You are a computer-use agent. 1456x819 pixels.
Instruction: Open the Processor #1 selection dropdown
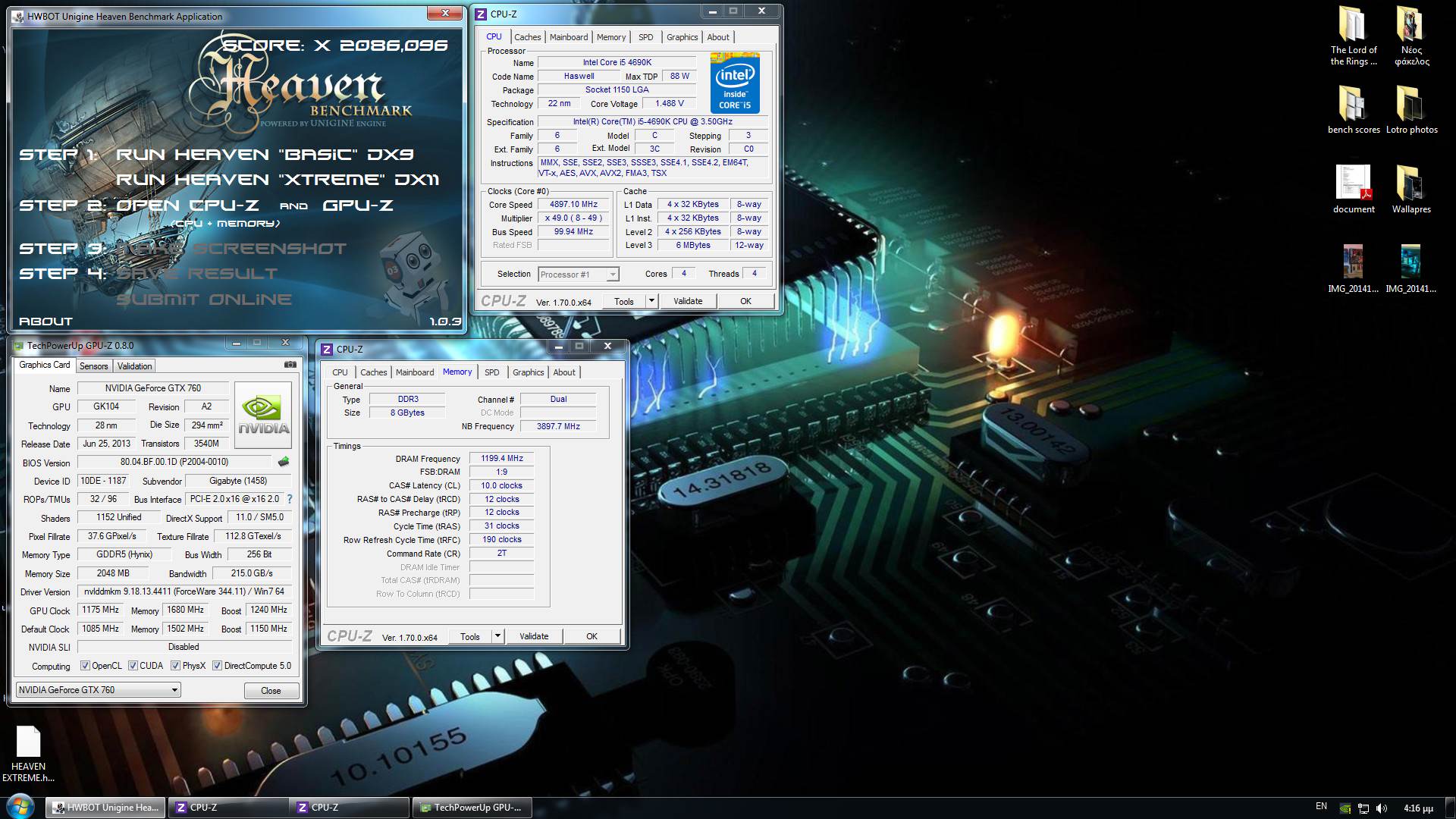tap(579, 275)
